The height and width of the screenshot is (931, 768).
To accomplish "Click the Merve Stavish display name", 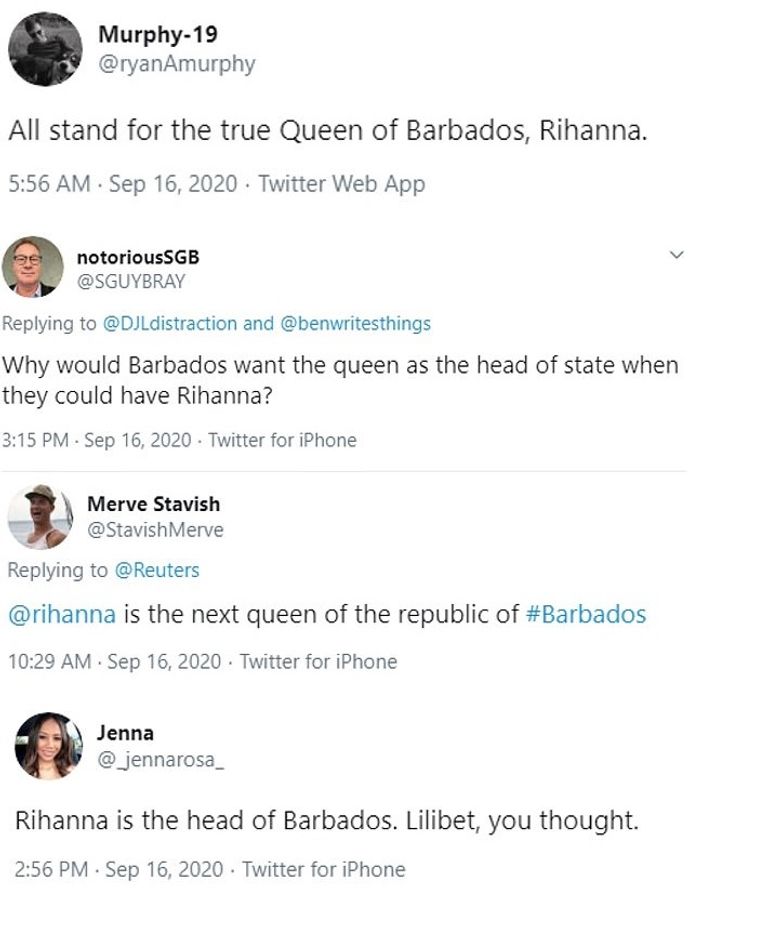I will 153,504.
